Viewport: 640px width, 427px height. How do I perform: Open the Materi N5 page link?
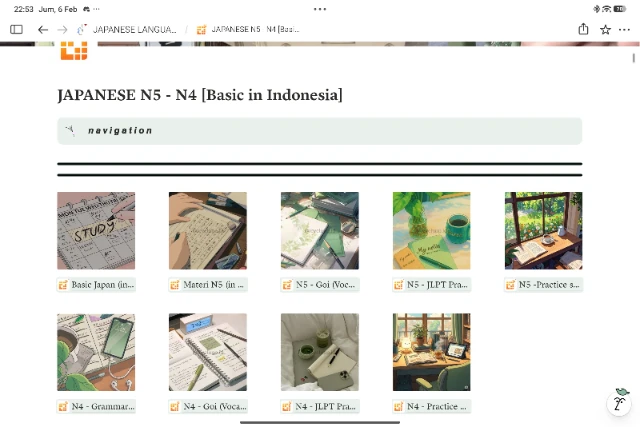208,285
